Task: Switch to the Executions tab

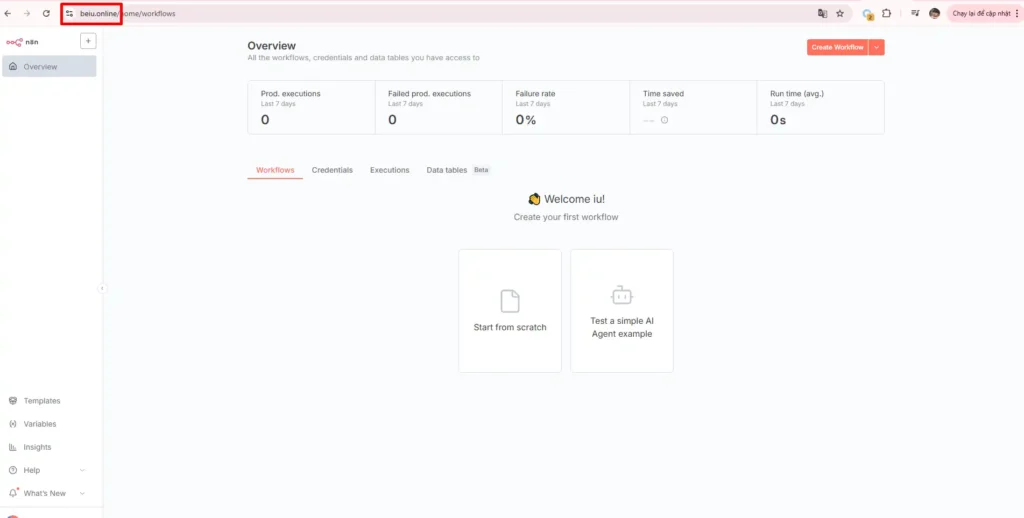Action: coord(390,170)
